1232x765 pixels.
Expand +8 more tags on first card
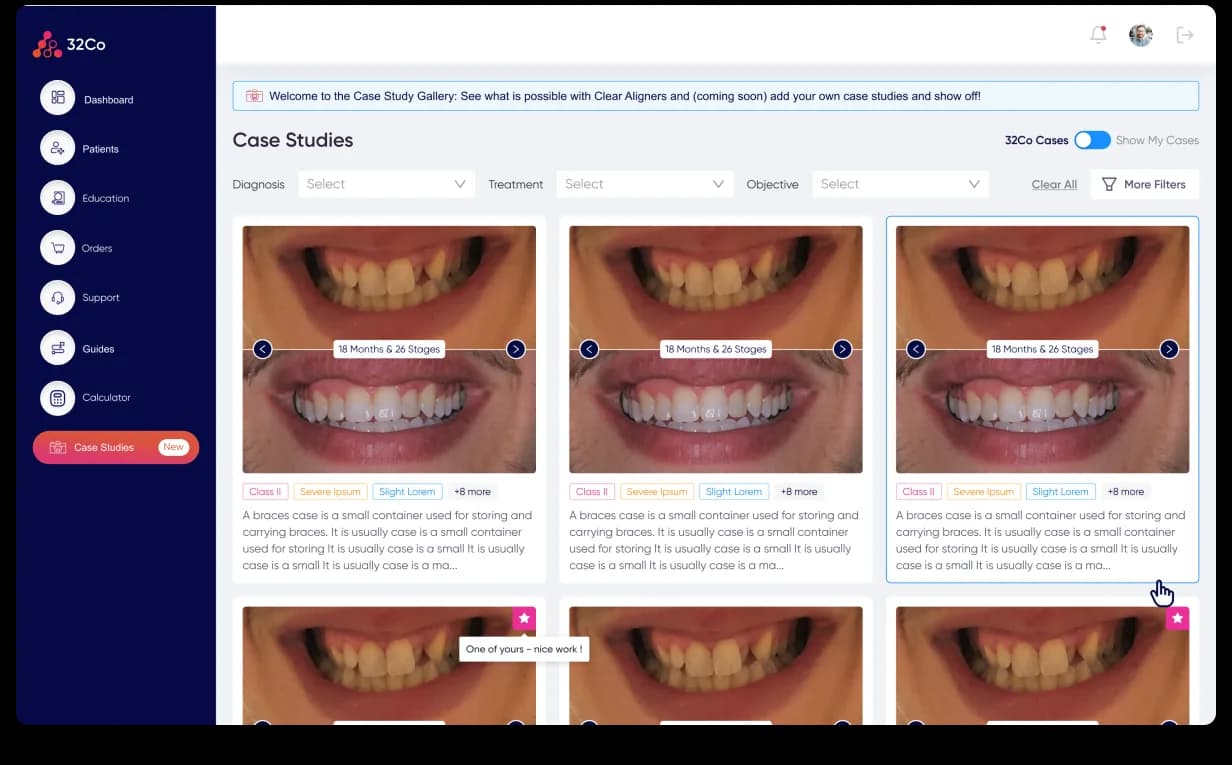click(x=472, y=492)
